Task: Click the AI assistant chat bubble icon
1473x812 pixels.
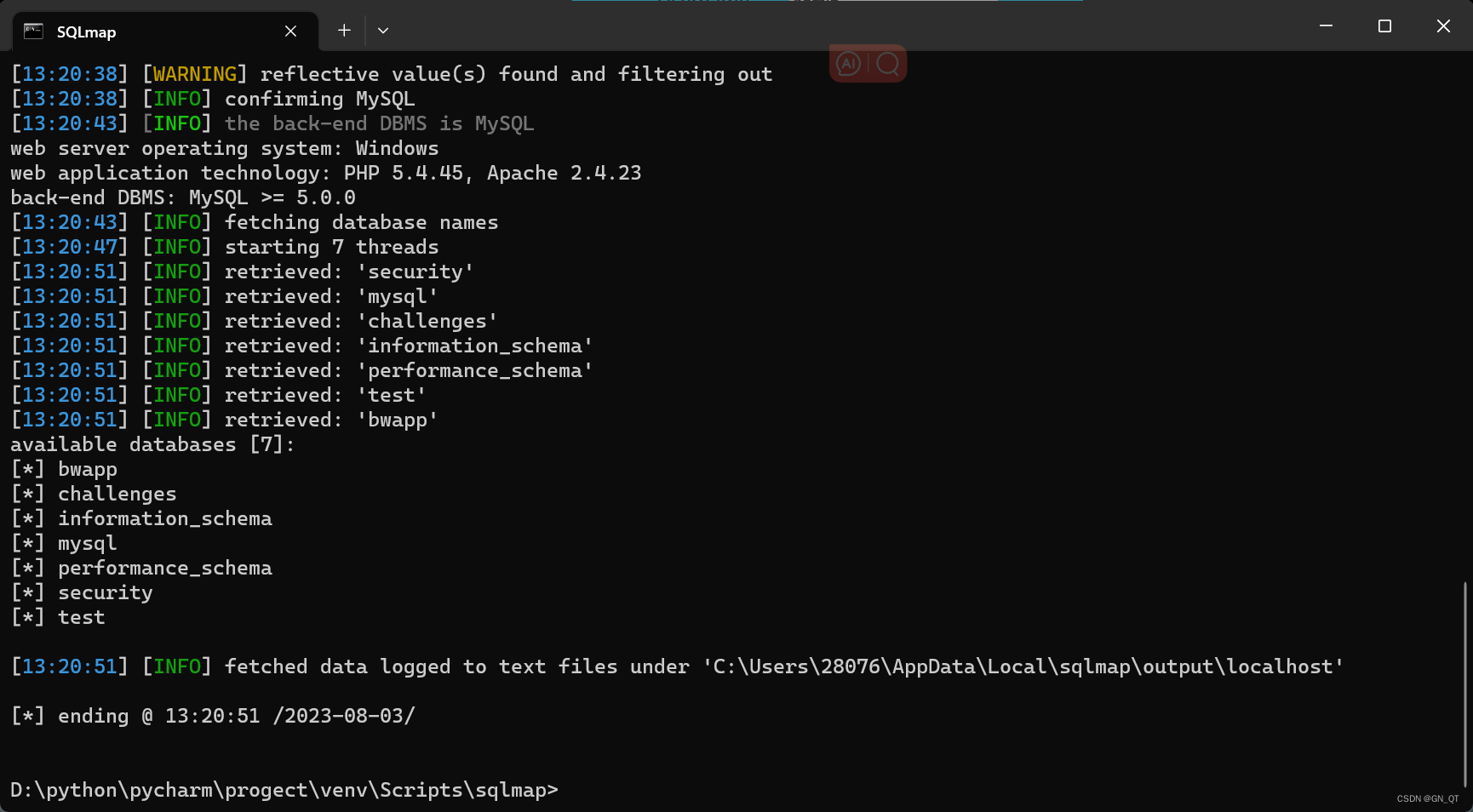Action: [848, 63]
